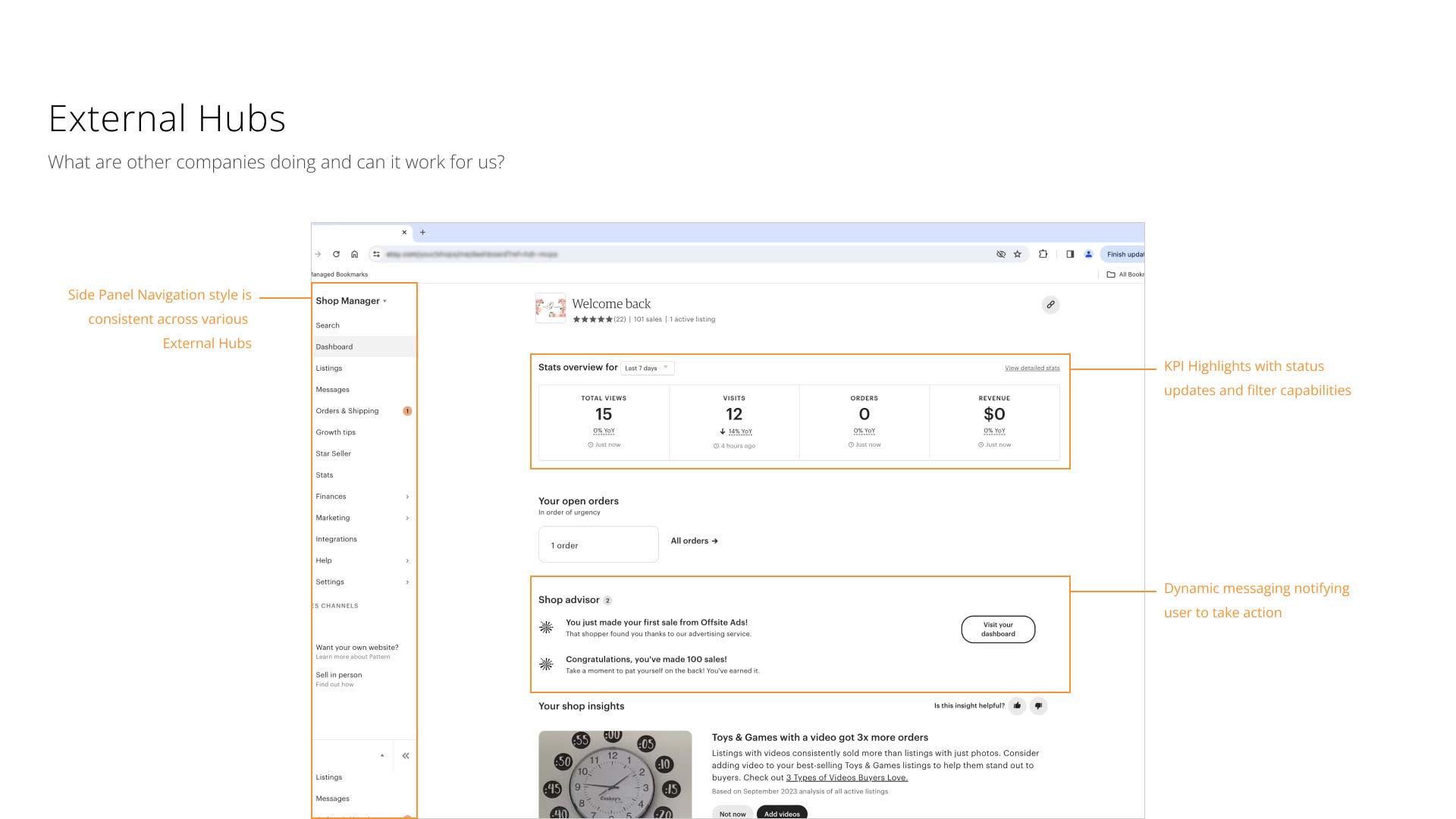Click the clock listing thumbnail

[615, 773]
